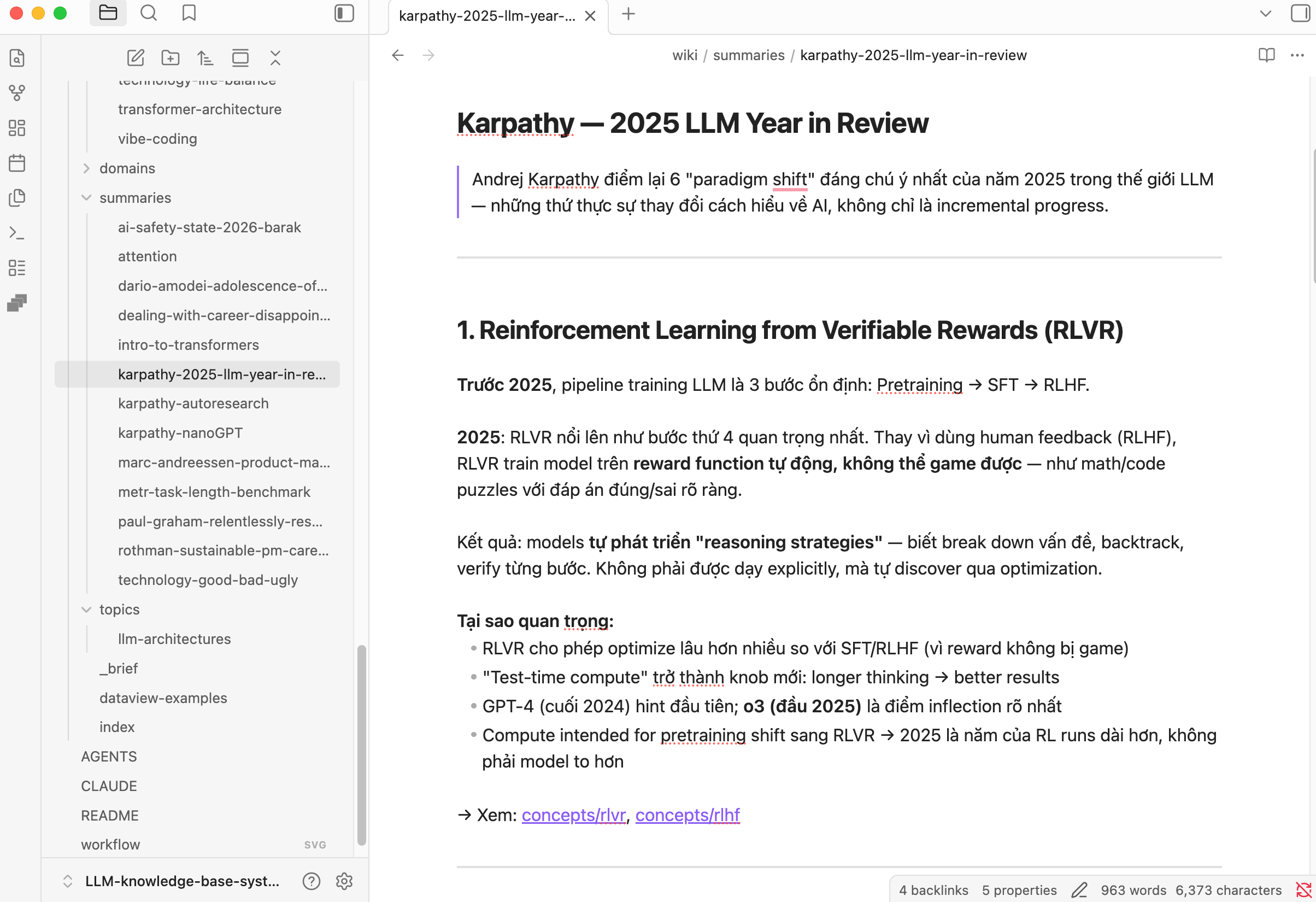
Task: Toggle the left sidebar panel
Action: pyautogui.click(x=344, y=13)
